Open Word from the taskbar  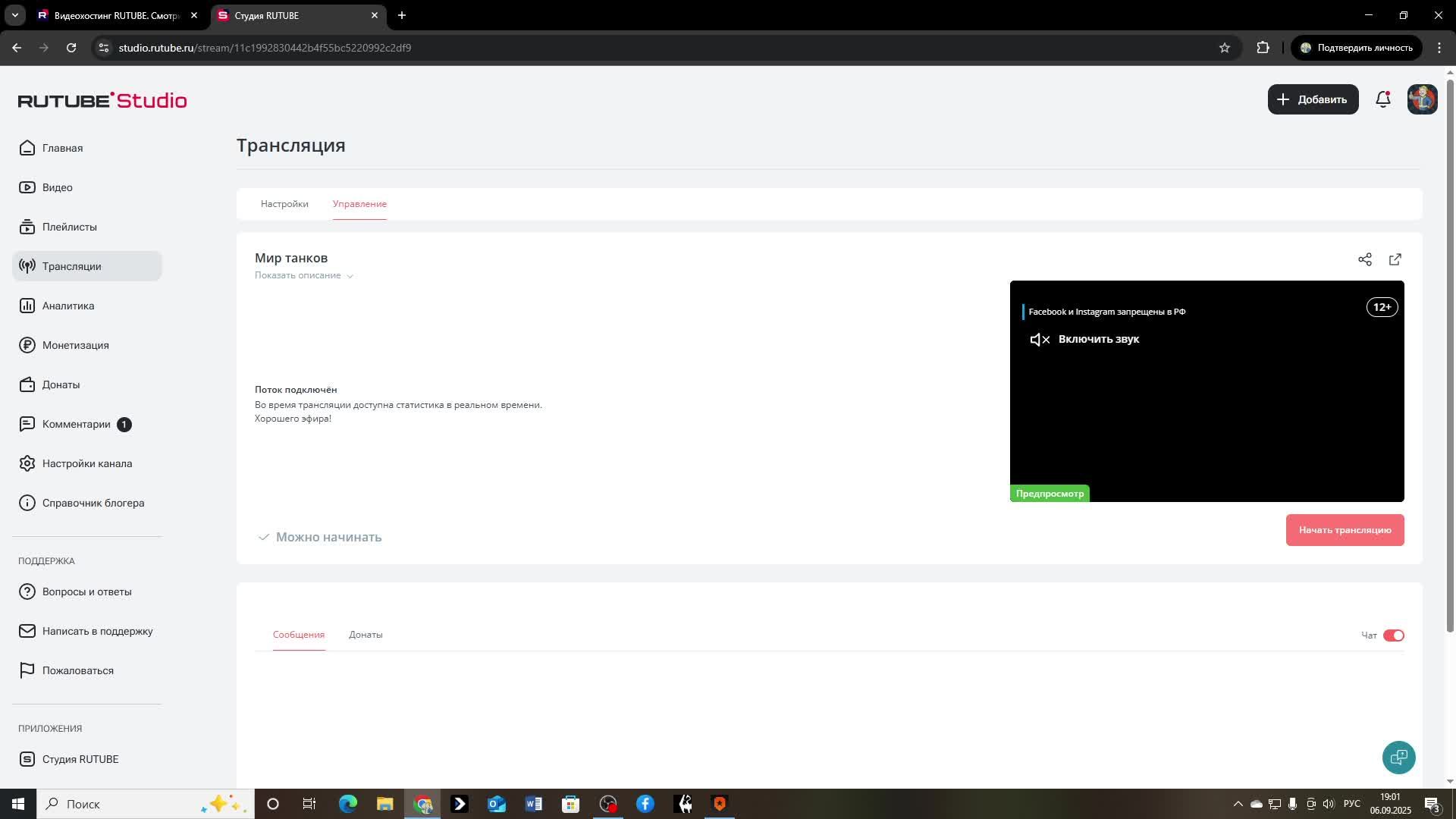[533, 804]
